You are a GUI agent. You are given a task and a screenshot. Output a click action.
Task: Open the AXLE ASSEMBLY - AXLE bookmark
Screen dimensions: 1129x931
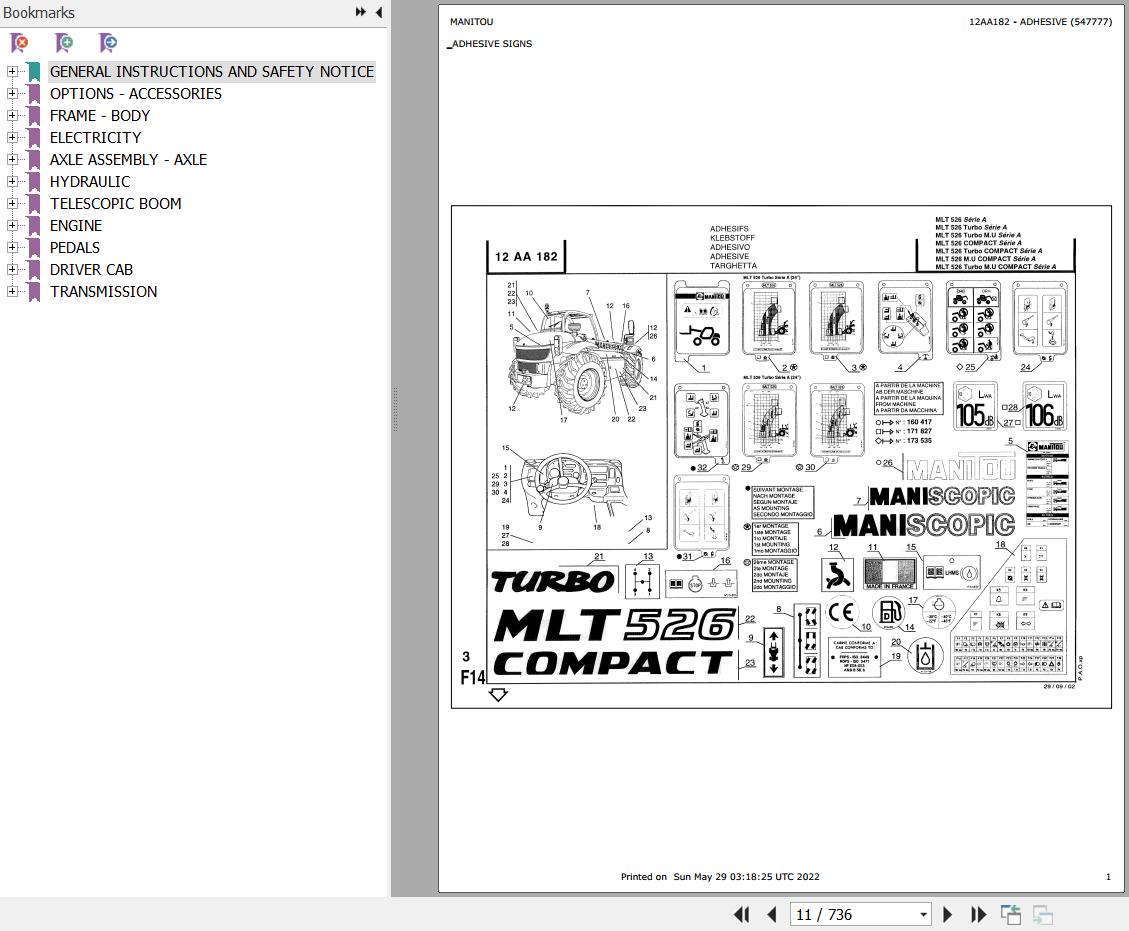coord(128,159)
